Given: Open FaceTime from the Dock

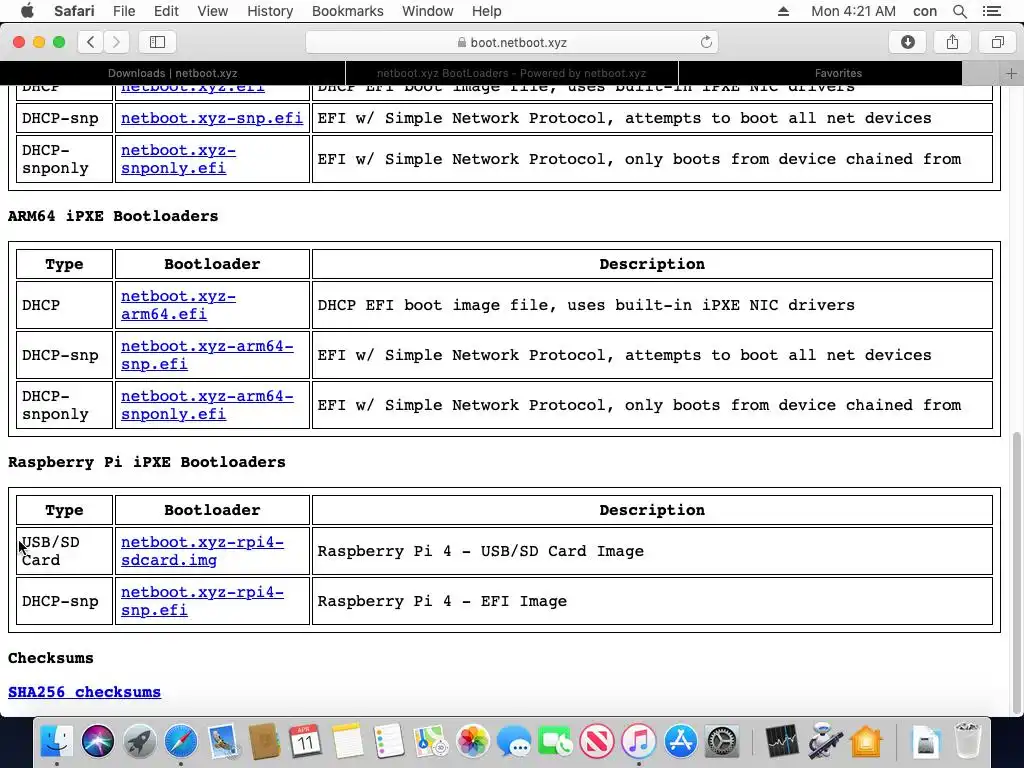Looking at the screenshot, I should coord(556,741).
